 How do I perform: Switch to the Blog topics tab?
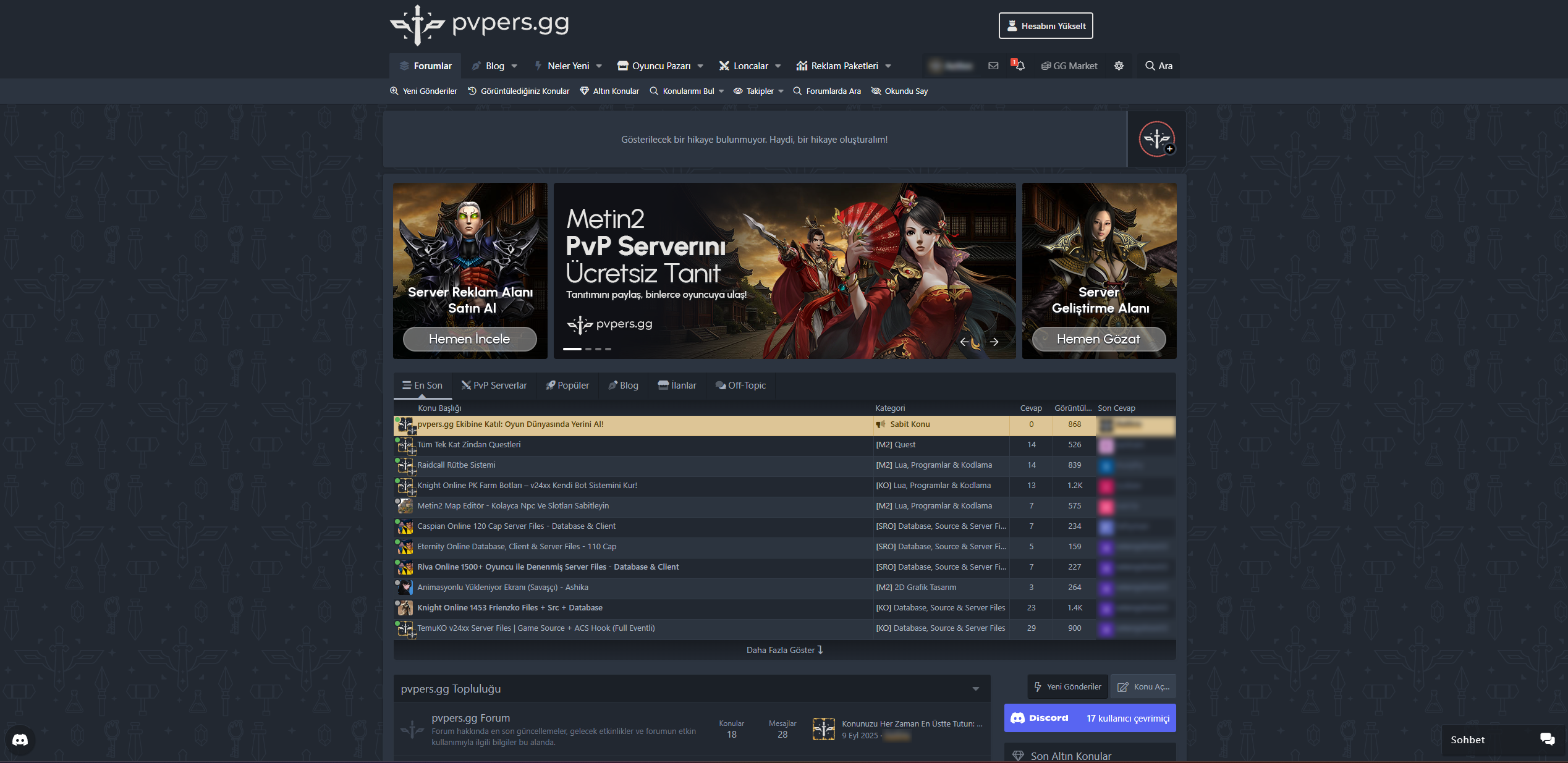624,386
